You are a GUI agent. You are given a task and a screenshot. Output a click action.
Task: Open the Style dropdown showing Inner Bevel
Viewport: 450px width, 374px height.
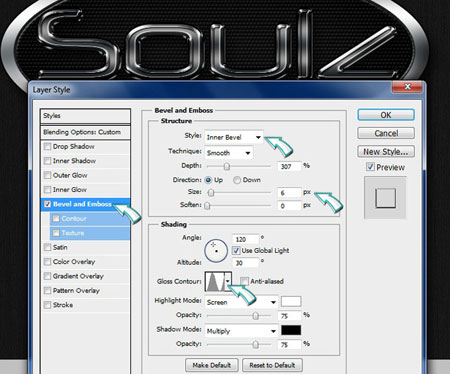pyautogui.click(x=234, y=137)
